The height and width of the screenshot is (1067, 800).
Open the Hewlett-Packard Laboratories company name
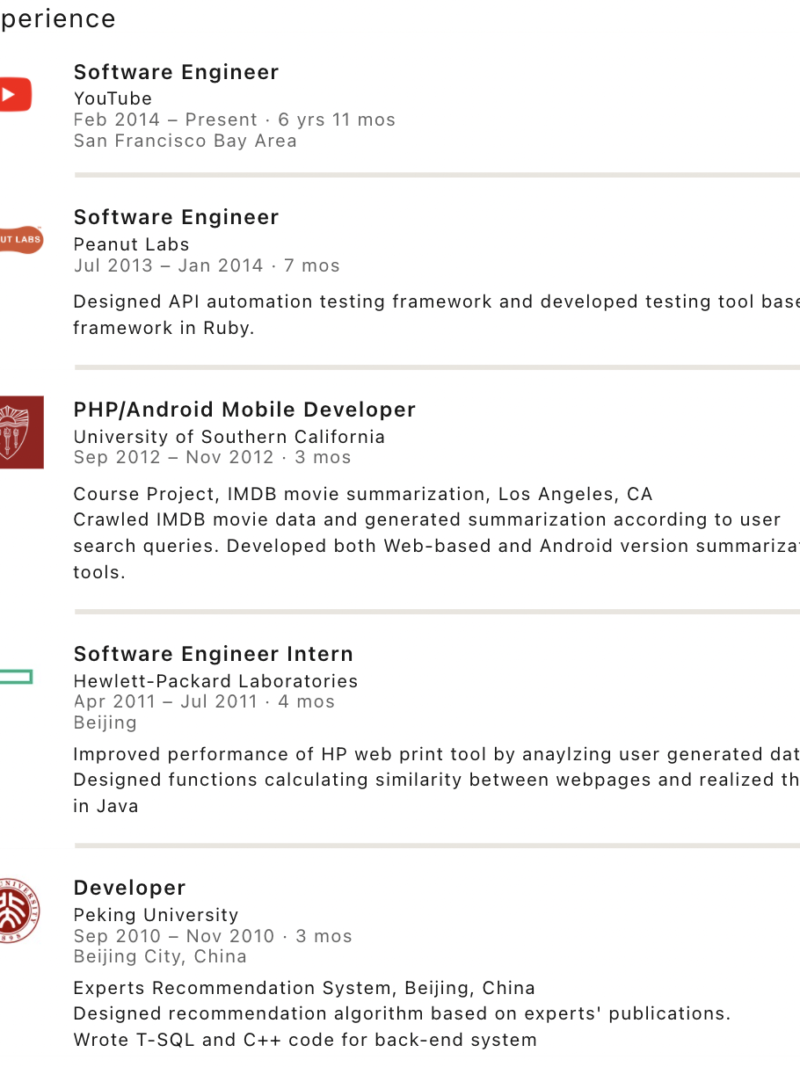coord(215,681)
